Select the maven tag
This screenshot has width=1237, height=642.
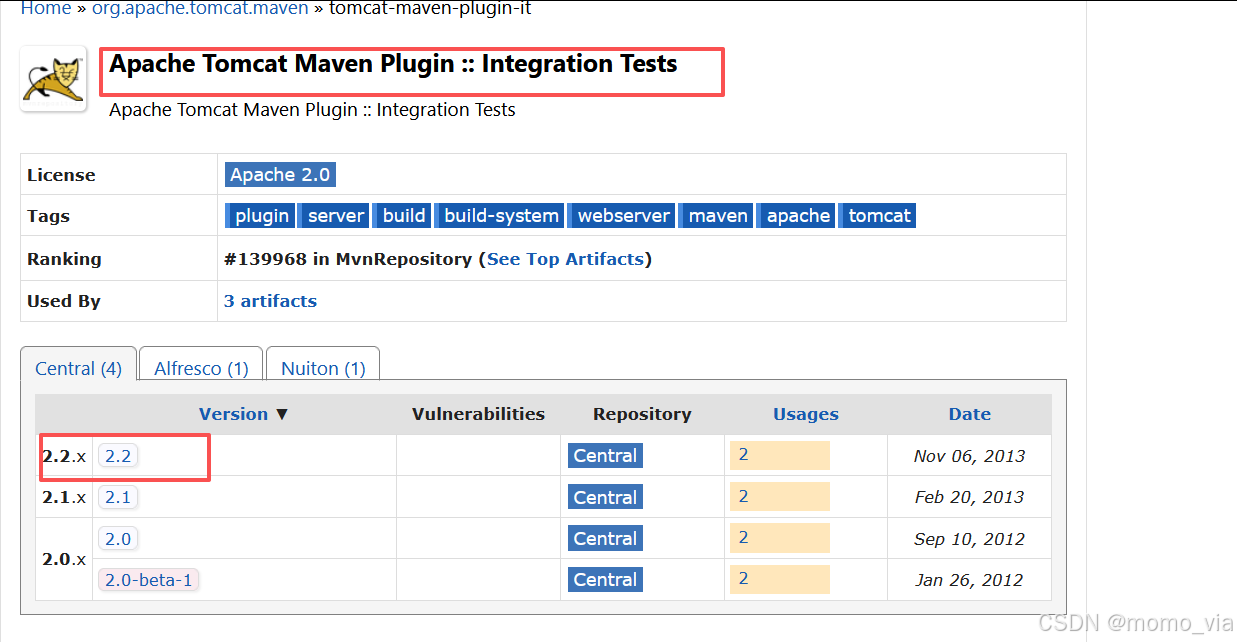click(x=717, y=215)
